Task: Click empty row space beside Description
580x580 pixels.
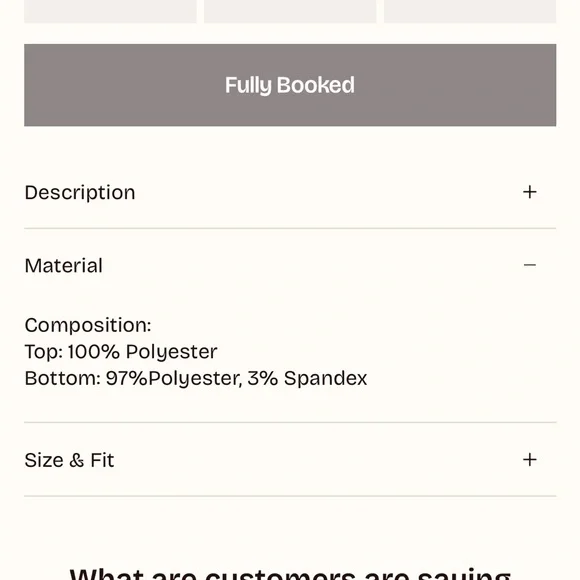Action: (328, 192)
